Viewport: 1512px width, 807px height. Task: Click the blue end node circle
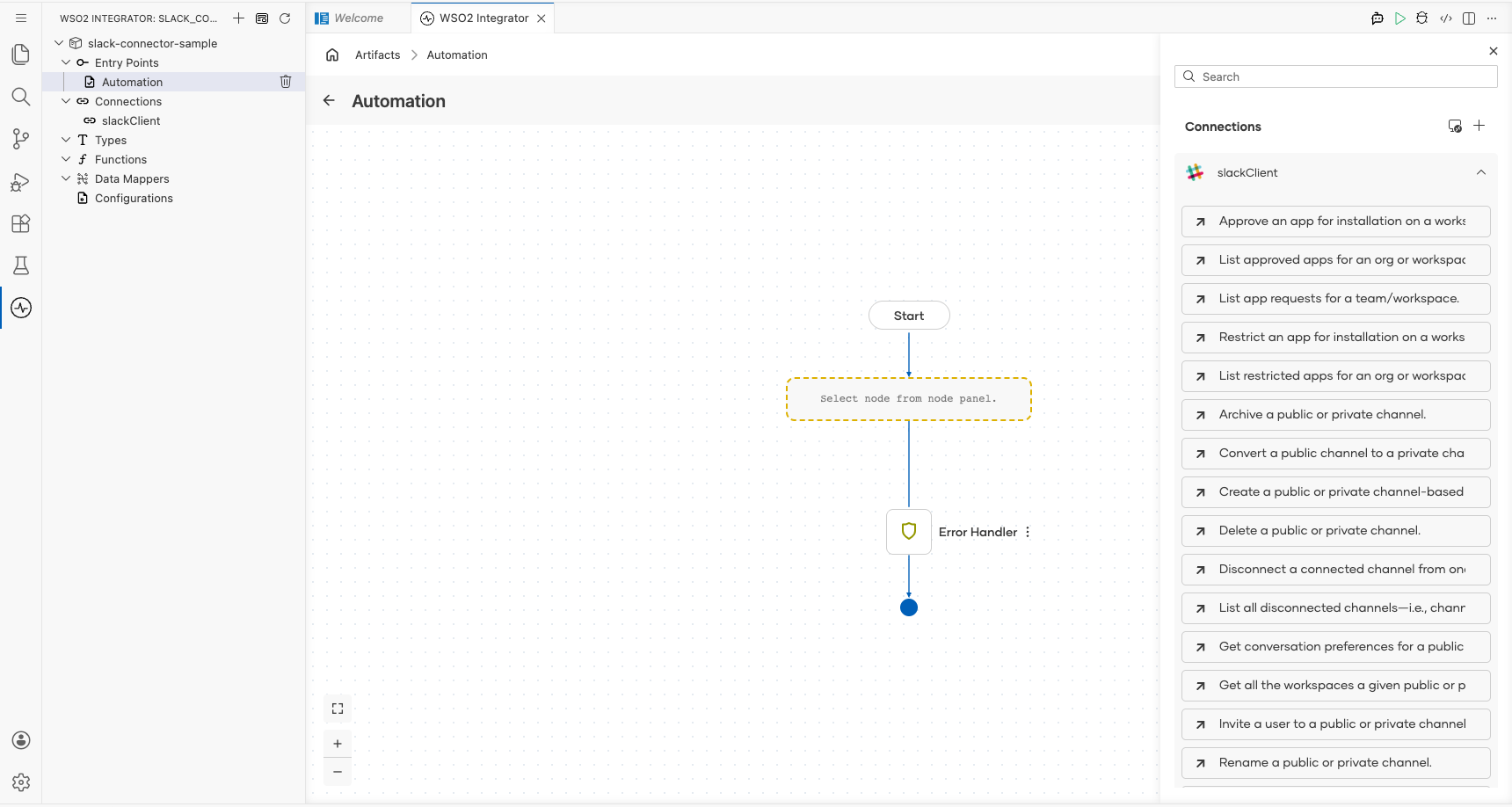tap(909, 607)
